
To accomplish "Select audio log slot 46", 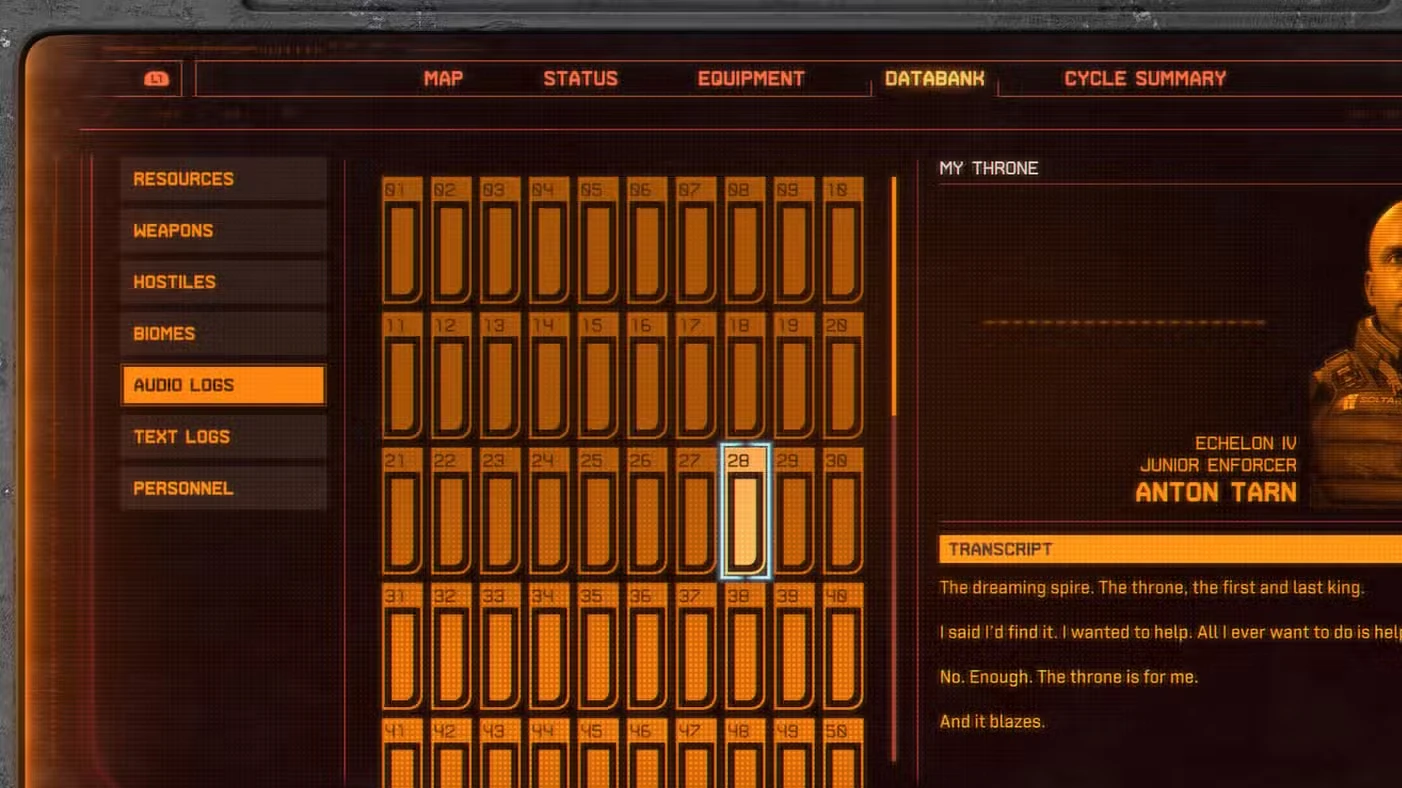I will coord(647,753).
